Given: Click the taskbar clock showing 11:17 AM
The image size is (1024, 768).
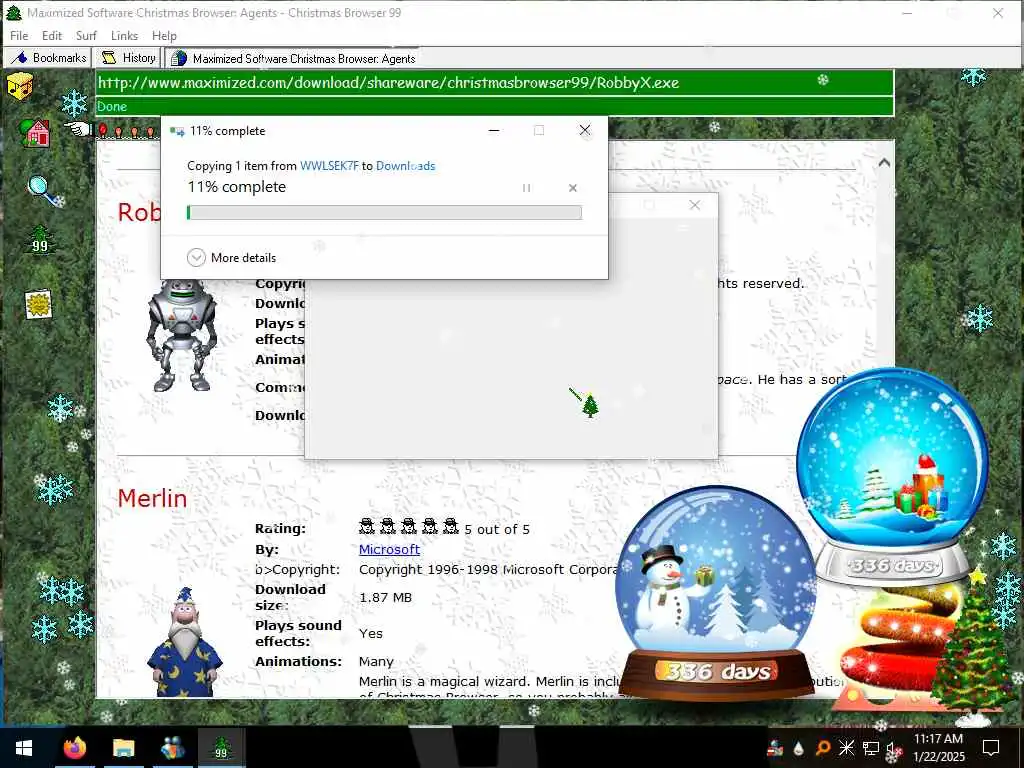Looking at the screenshot, I should tap(938, 748).
